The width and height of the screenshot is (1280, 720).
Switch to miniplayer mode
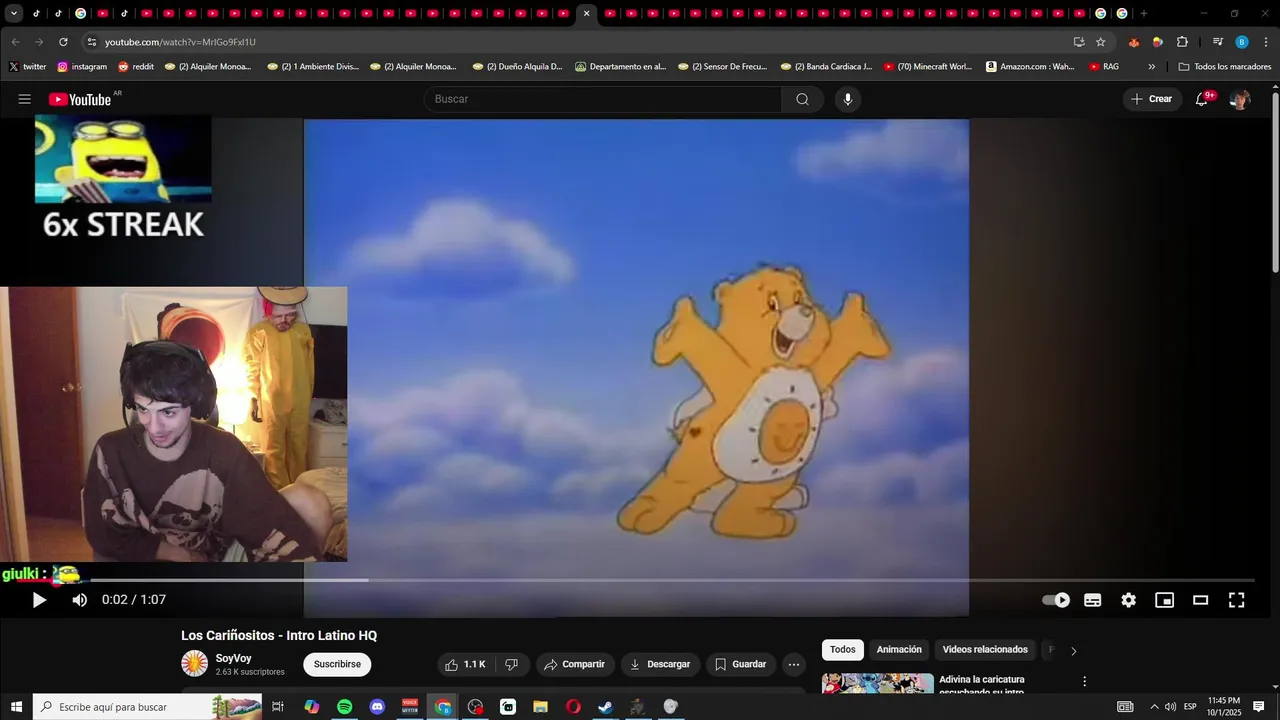[1165, 600]
